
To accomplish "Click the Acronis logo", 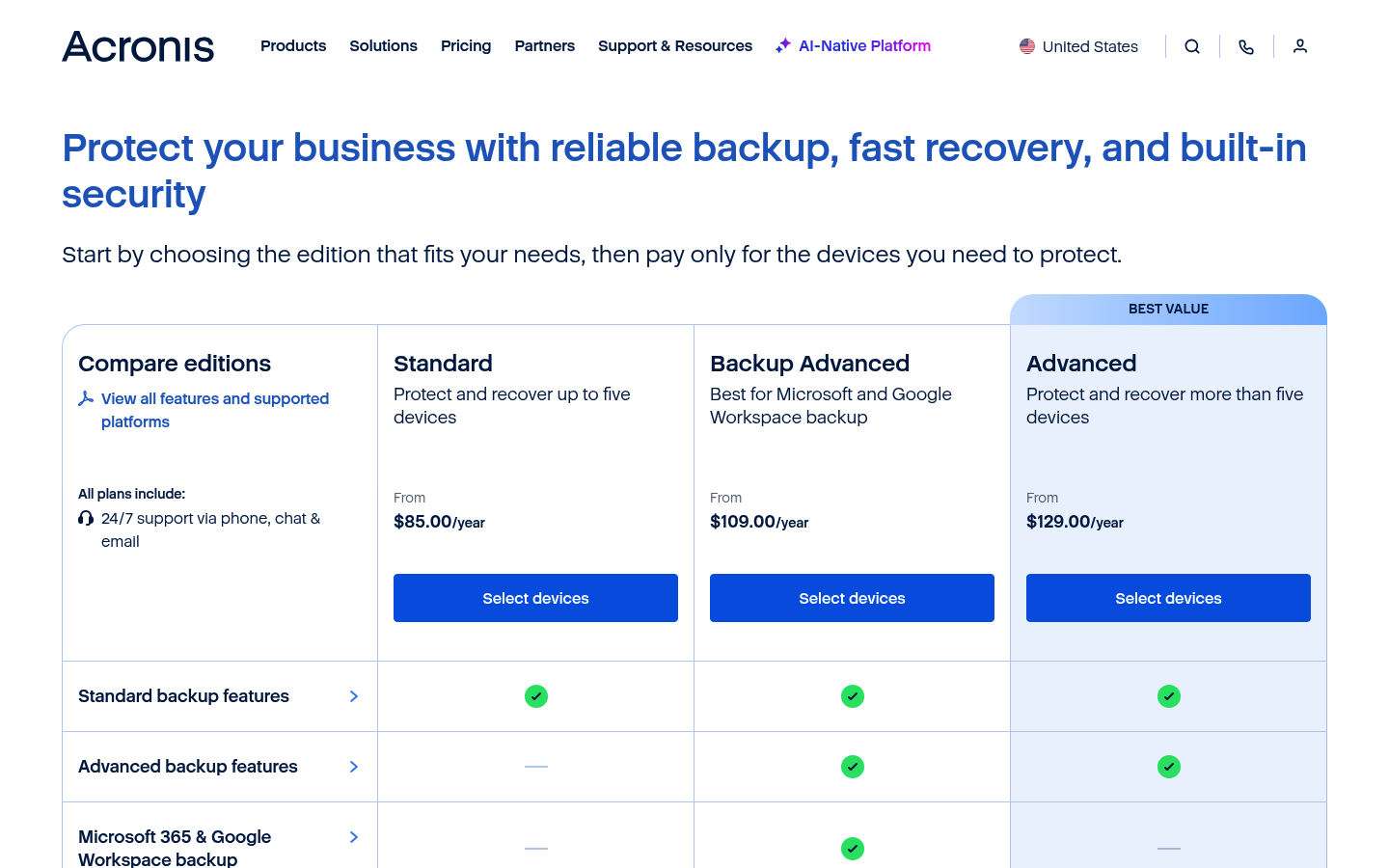I will pos(138,46).
